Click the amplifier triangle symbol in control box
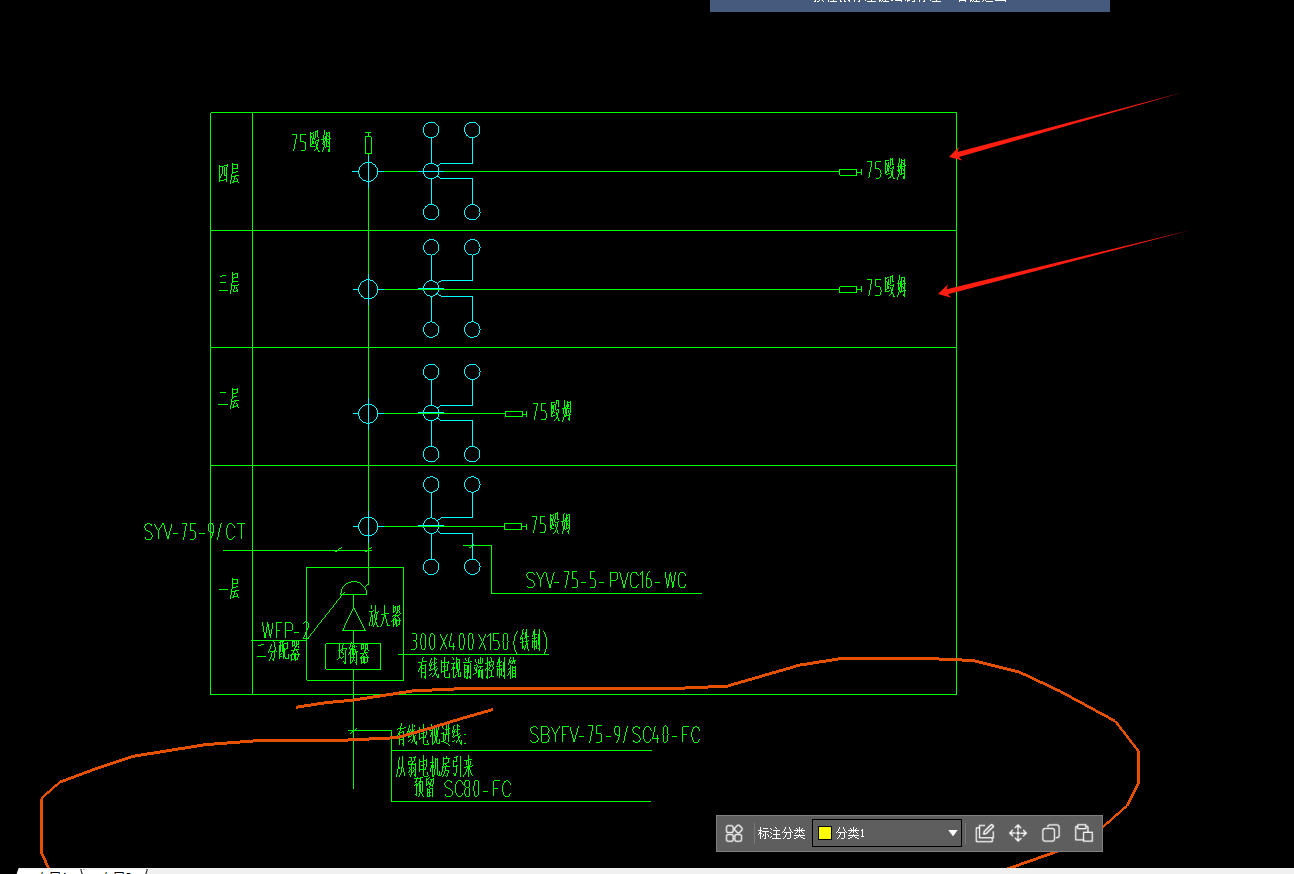The image size is (1294, 874). coord(353,620)
